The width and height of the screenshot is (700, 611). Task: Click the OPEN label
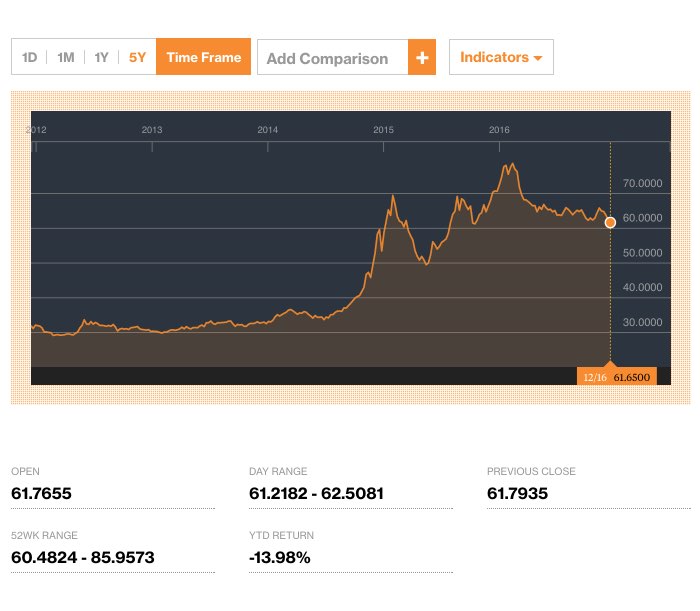[x=25, y=471]
